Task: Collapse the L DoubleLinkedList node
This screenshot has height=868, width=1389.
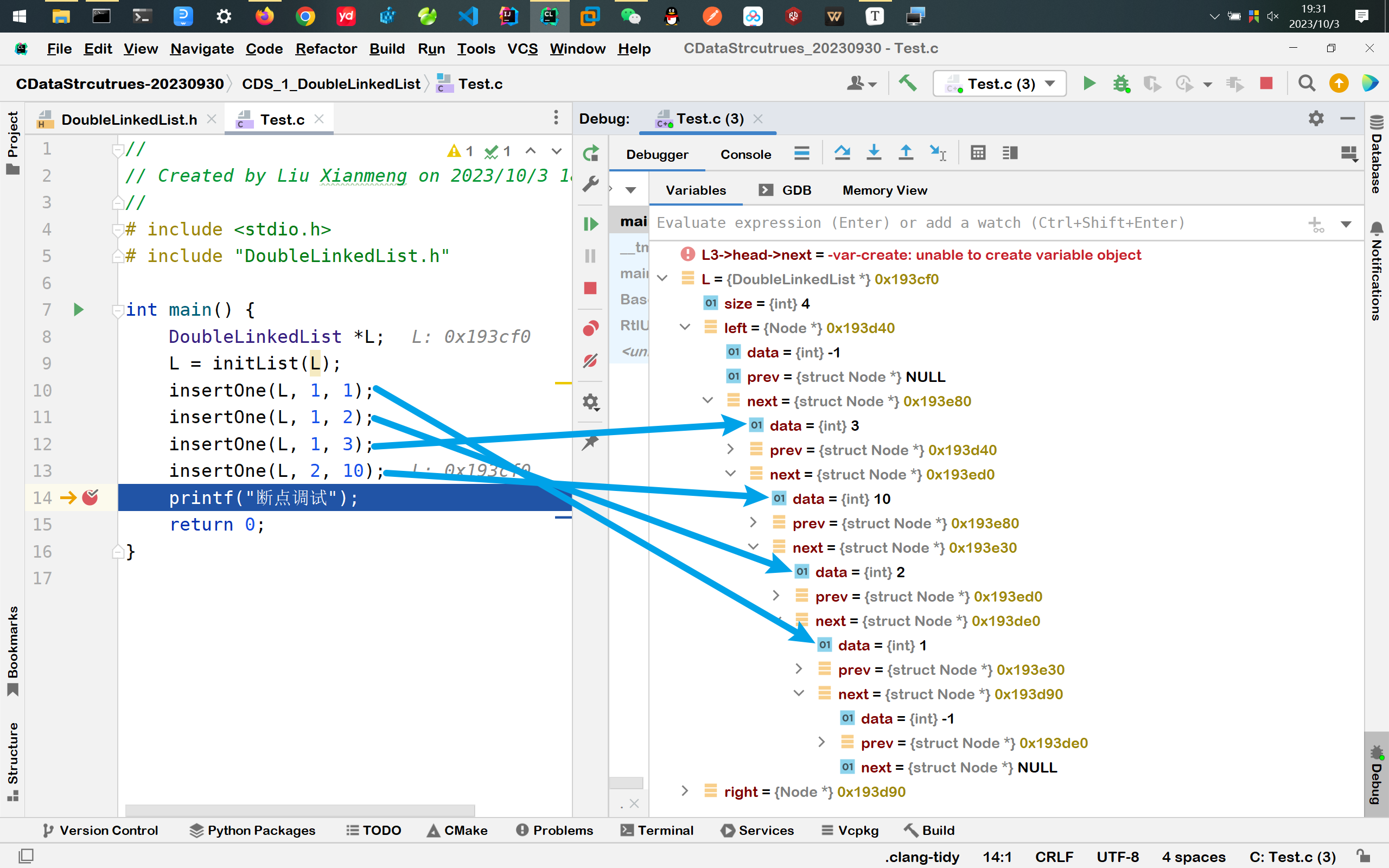Action: 662,279
